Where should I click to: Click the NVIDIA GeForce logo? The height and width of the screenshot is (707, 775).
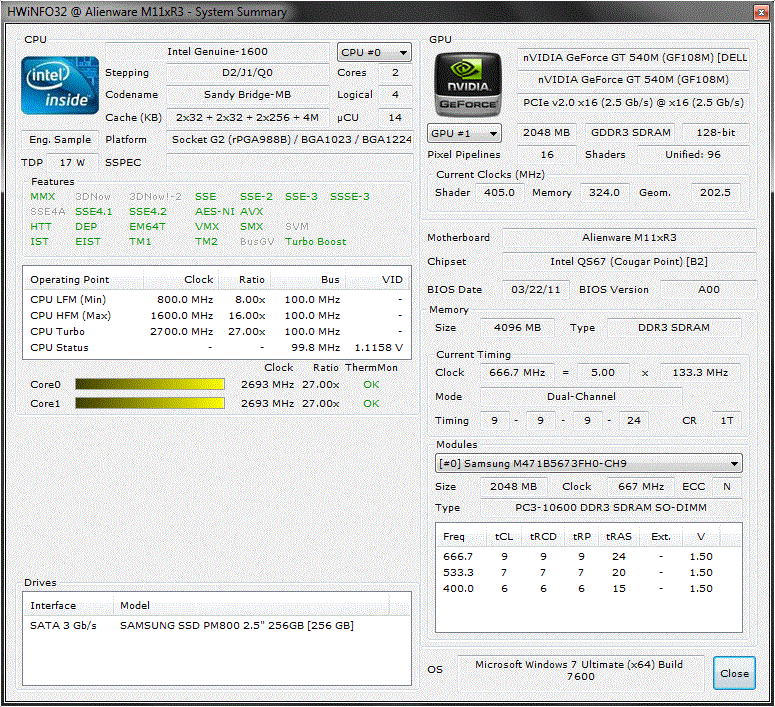click(x=468, y=84)
